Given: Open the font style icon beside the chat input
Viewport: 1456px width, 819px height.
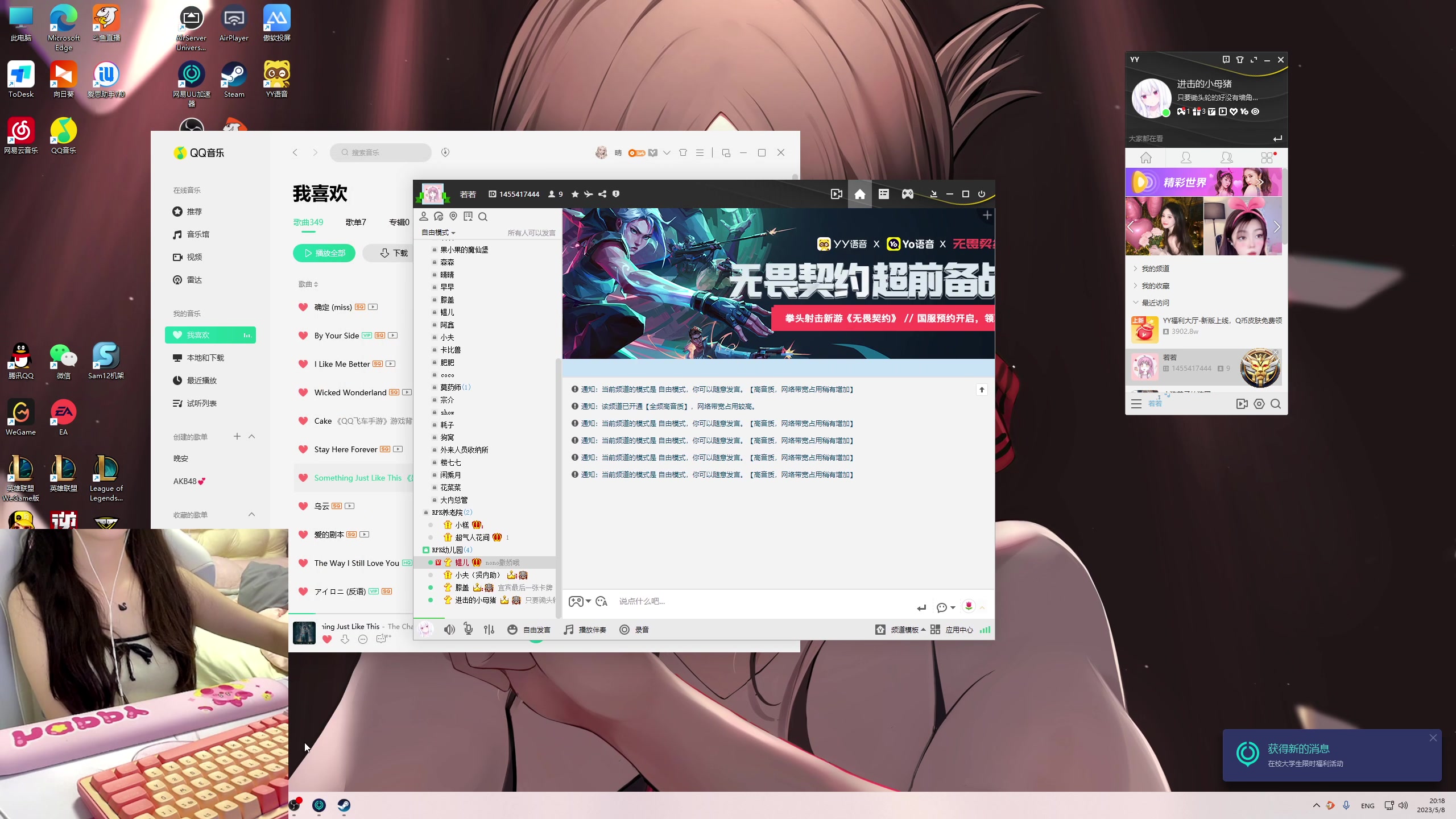Looking at the screenshot, I should pyautogui.click(x=601, y=601).
